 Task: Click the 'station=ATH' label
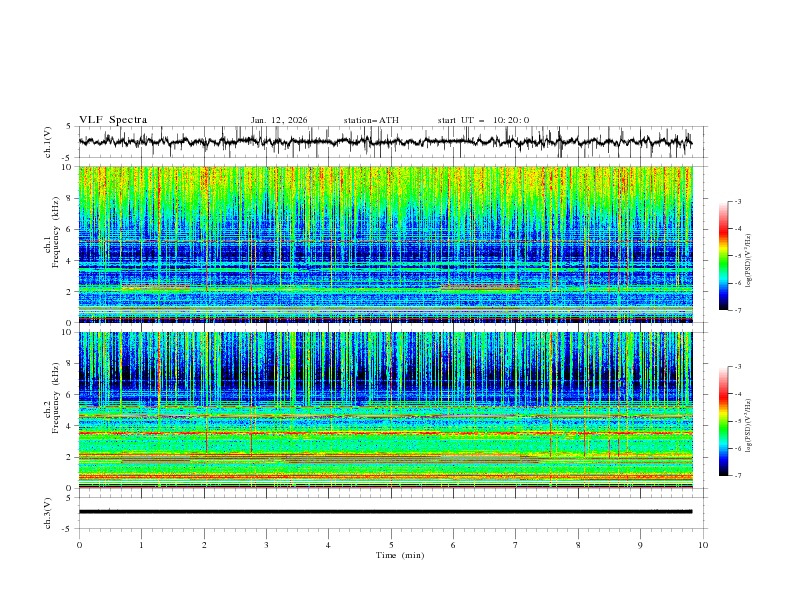coord(371,120)
